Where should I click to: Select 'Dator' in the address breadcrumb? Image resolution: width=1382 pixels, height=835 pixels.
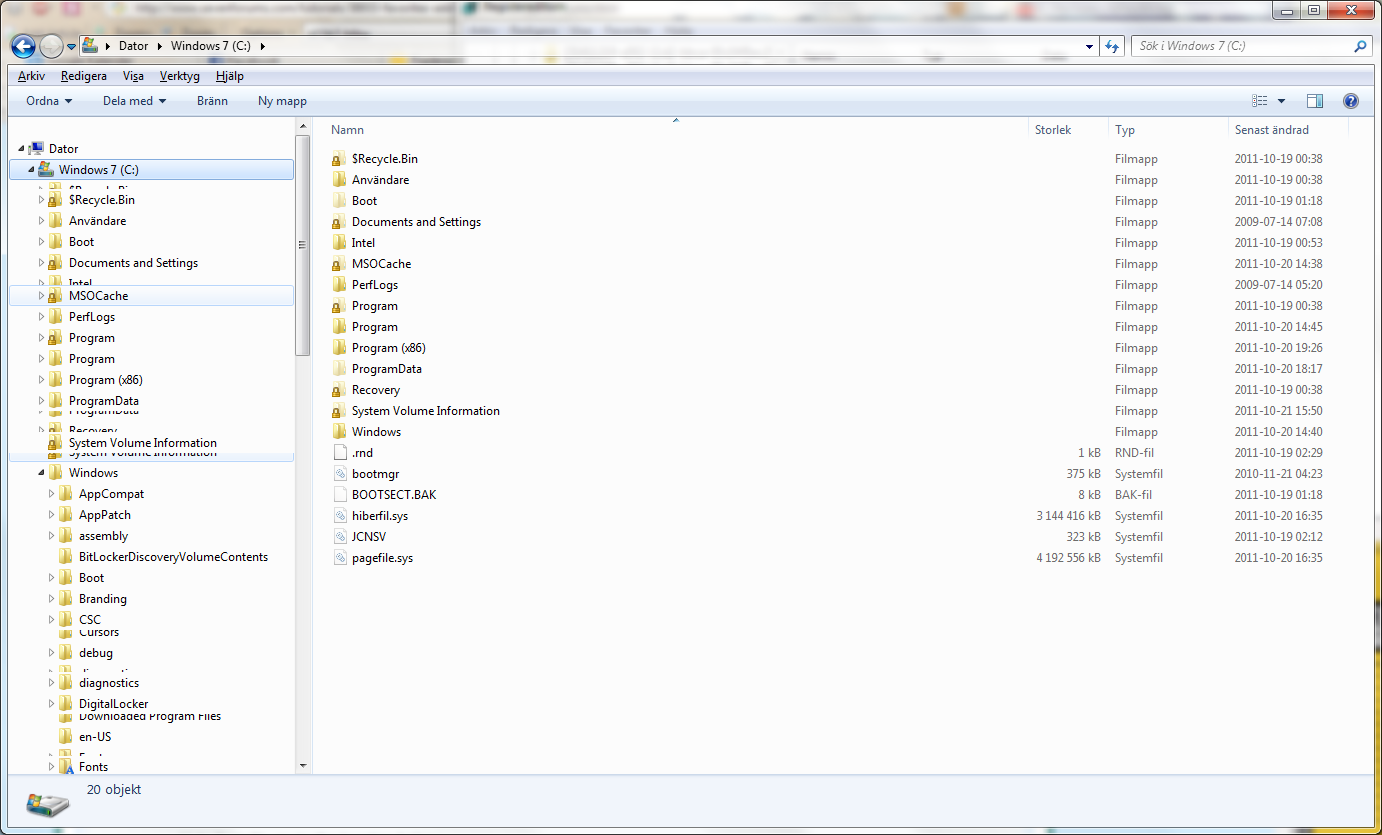click(133, 46)
